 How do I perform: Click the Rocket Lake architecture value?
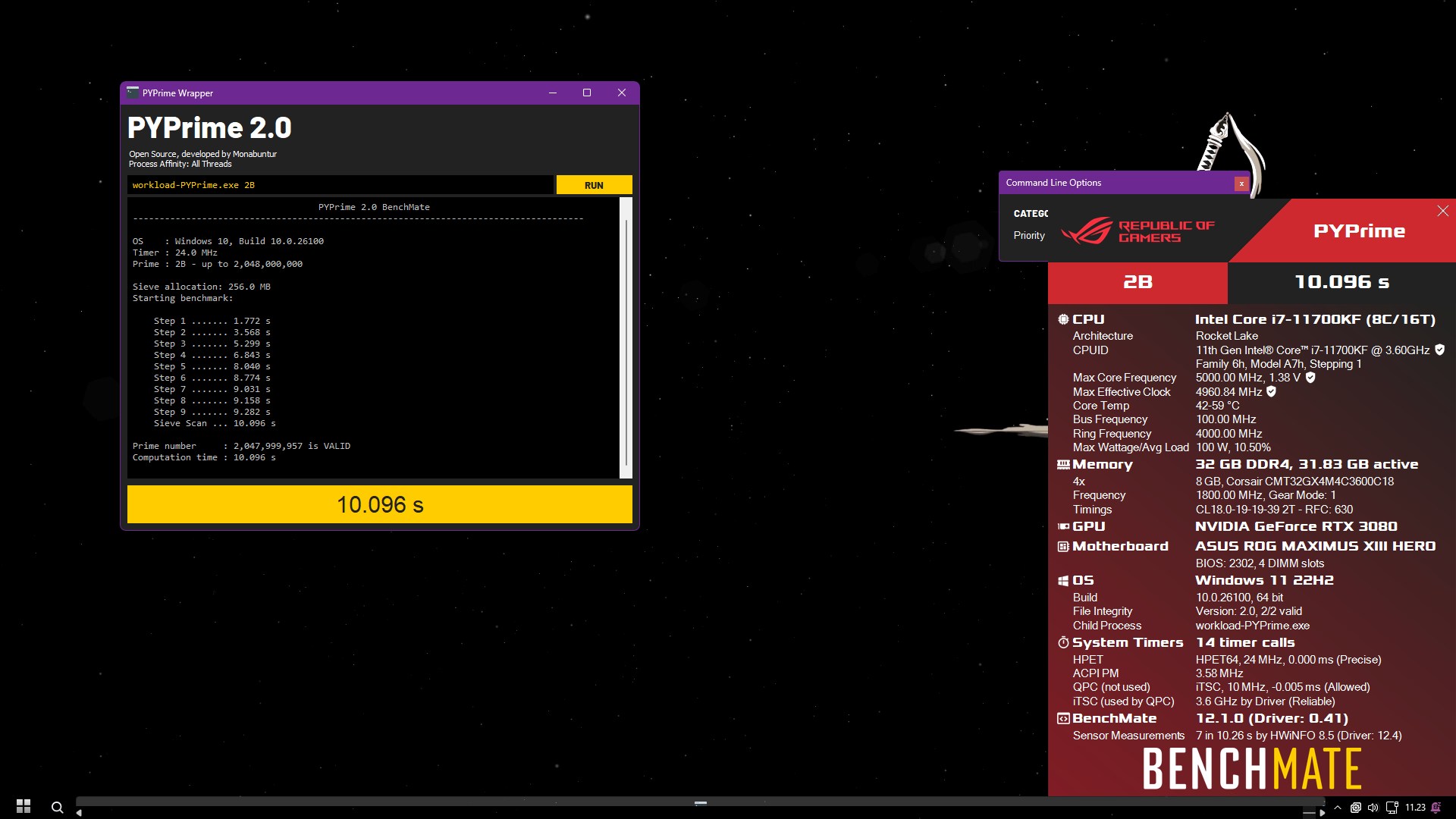(x=1226, y=336)
